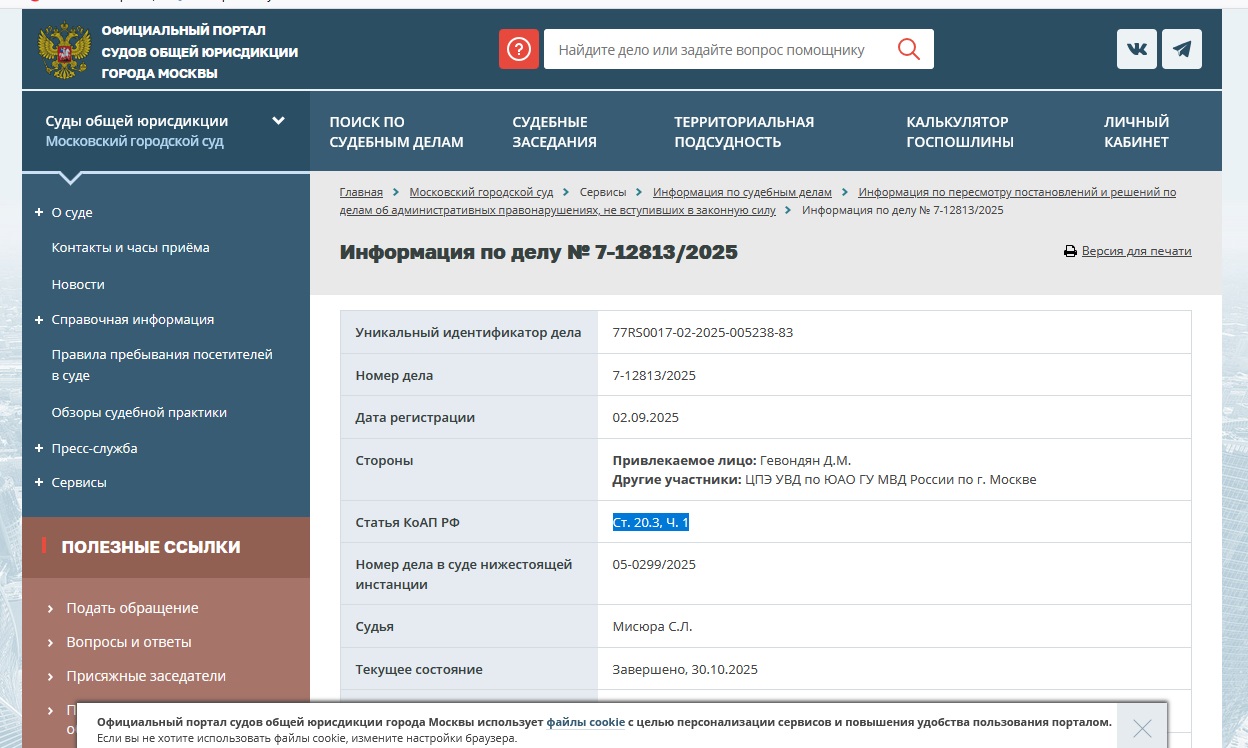Expand the 'Справочная информация' sidebar section
The height and width of the screenshot is (748, 1248).
39,320
